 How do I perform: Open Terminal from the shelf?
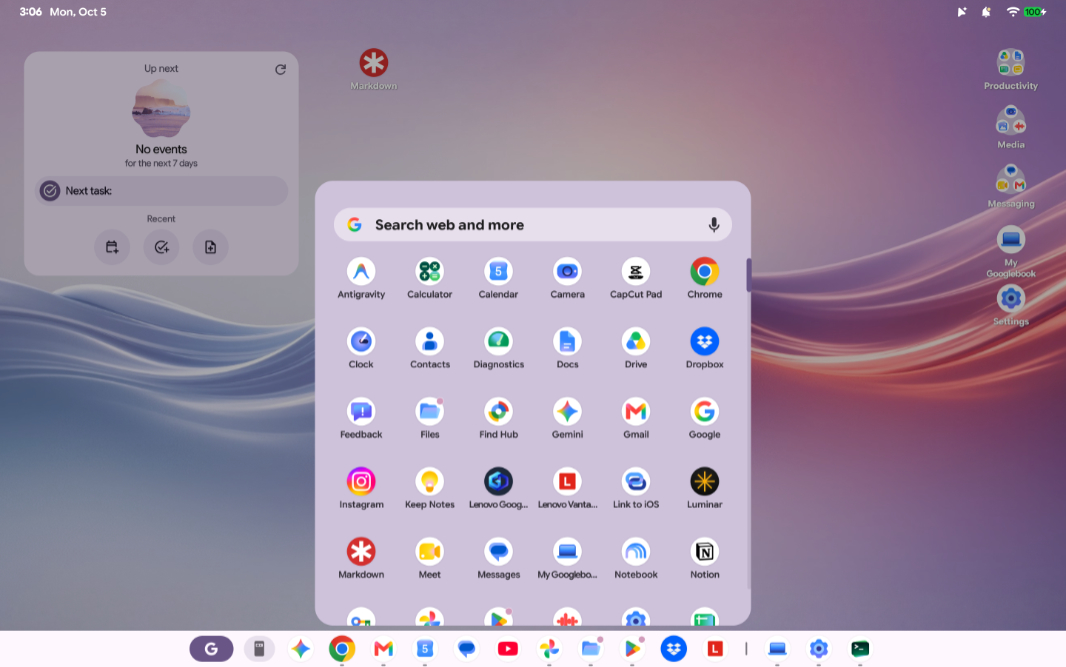860,649
